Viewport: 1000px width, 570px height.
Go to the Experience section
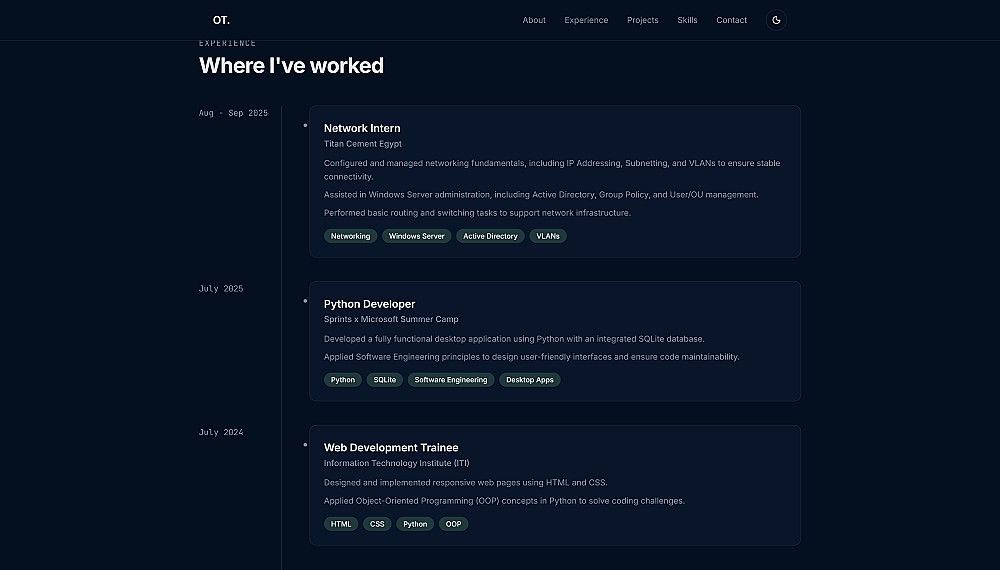586,20
